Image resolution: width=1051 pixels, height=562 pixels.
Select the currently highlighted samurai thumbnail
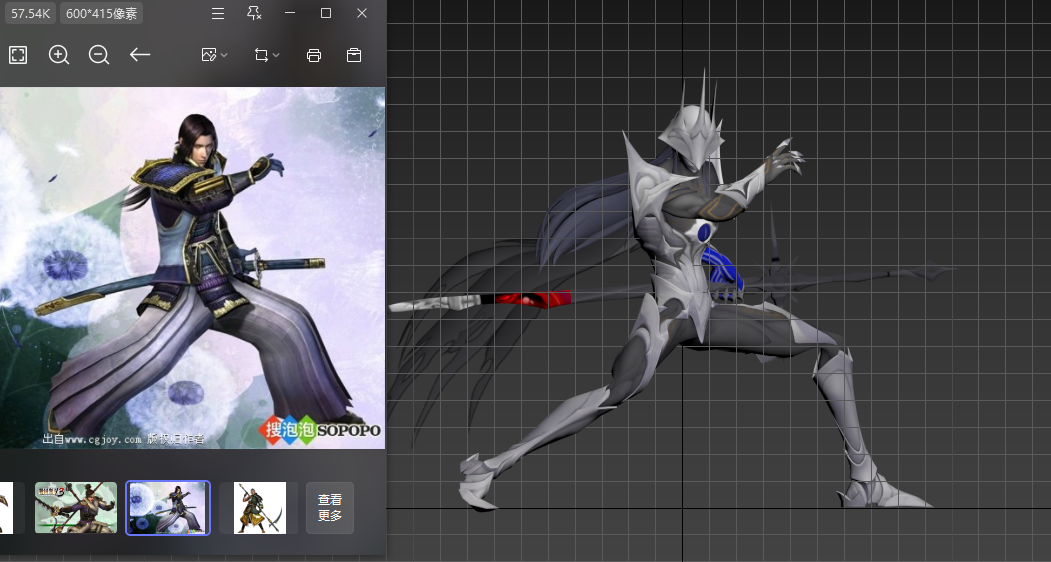tap(168, 508)
